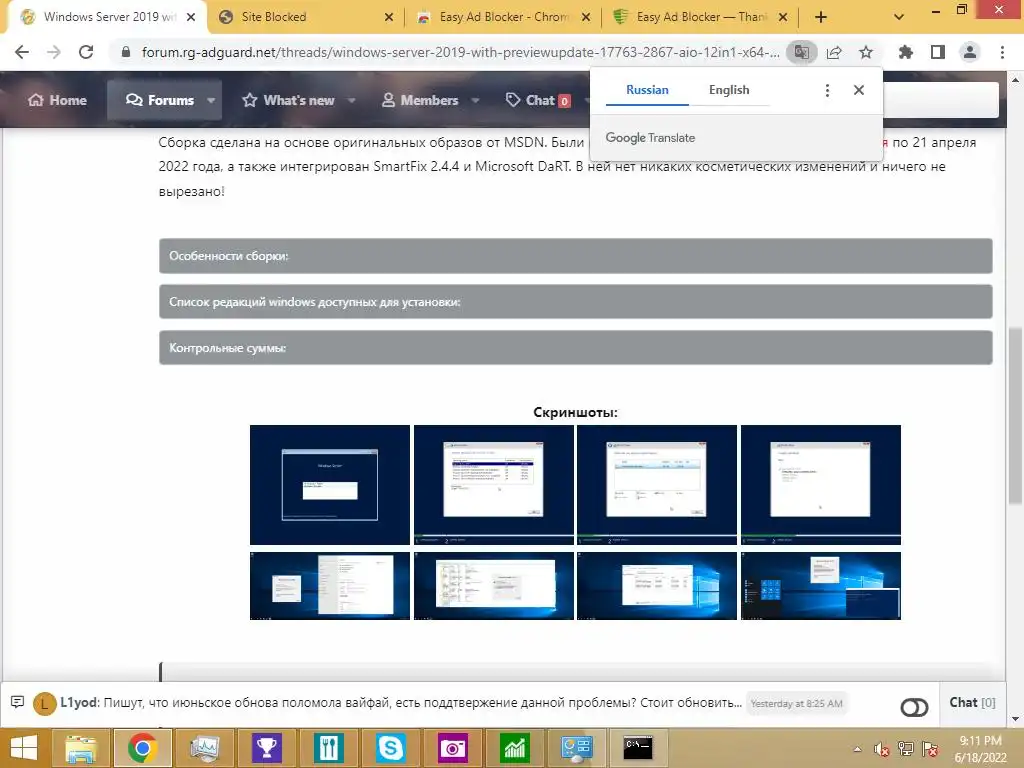Select Russian in translate popup

tap(647, 90)
